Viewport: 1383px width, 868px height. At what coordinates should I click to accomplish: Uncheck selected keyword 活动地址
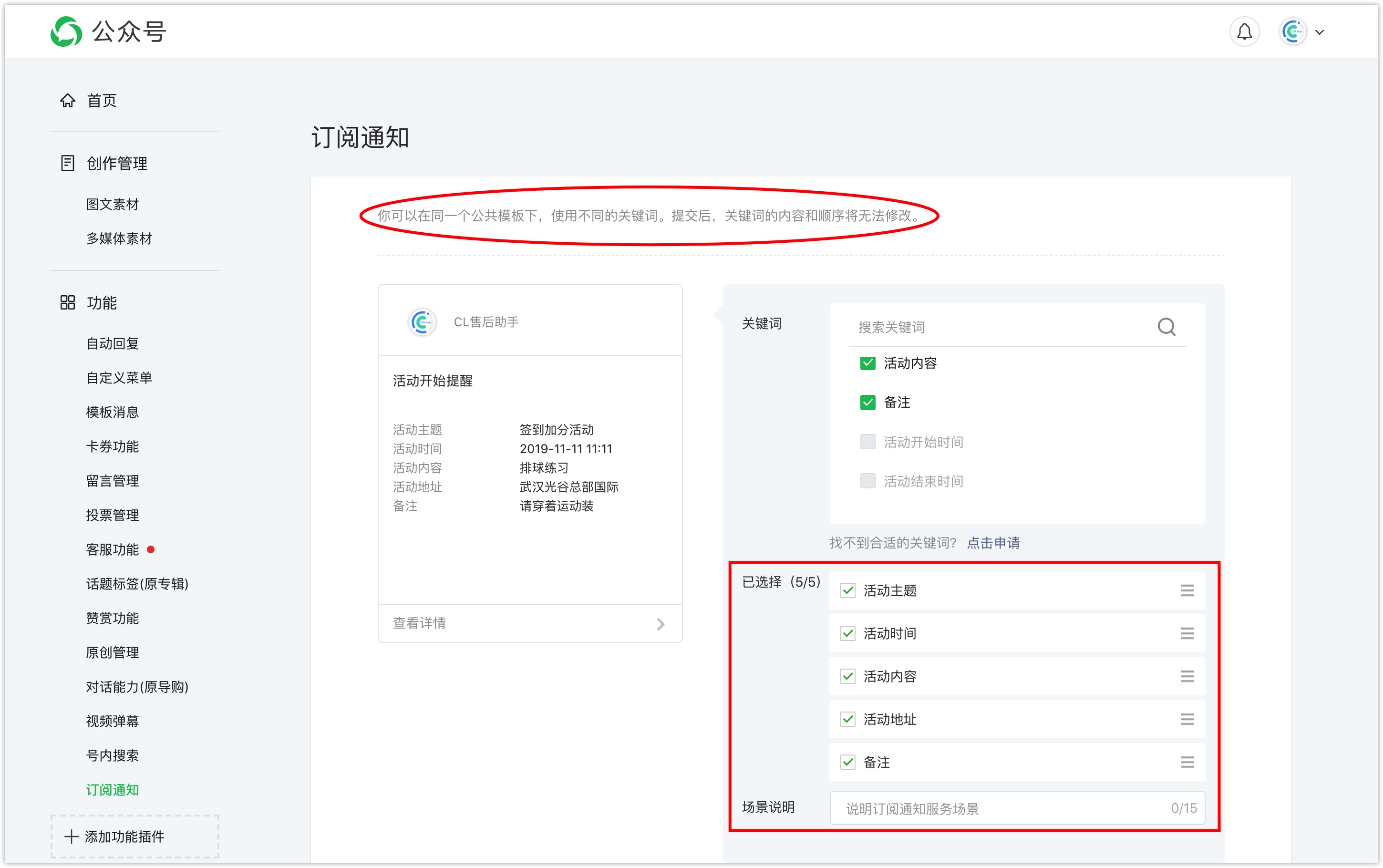coord(847,719)
